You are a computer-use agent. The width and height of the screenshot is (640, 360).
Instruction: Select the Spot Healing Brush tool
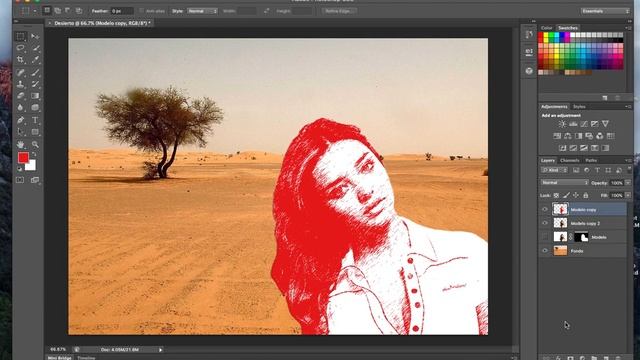point(20,73)
